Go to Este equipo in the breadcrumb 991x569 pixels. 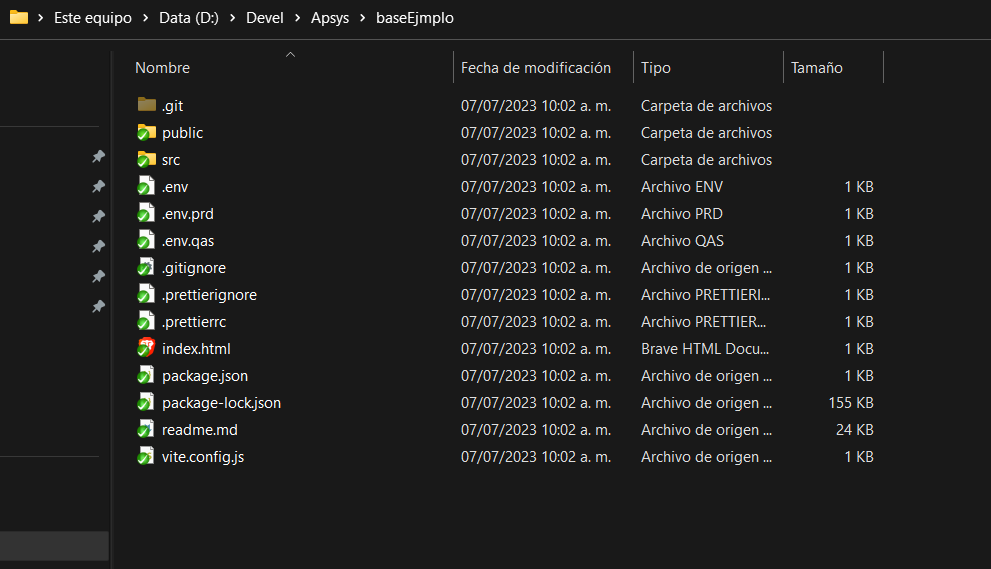tap(93, 18)
